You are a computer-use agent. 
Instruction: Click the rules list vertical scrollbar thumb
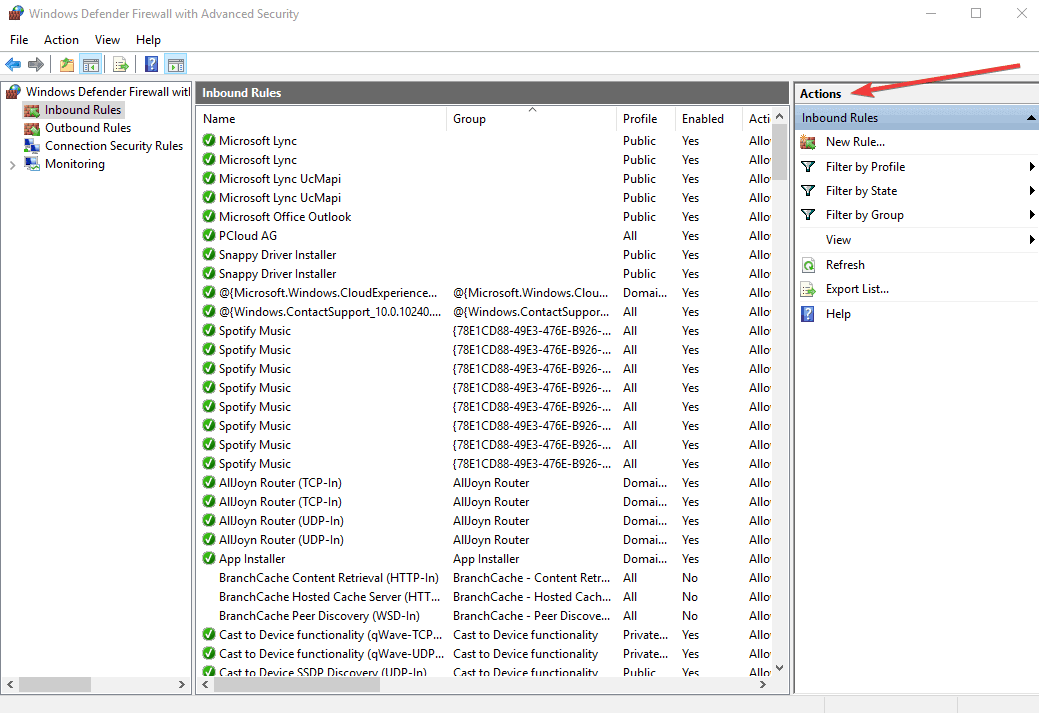[780, 152]
